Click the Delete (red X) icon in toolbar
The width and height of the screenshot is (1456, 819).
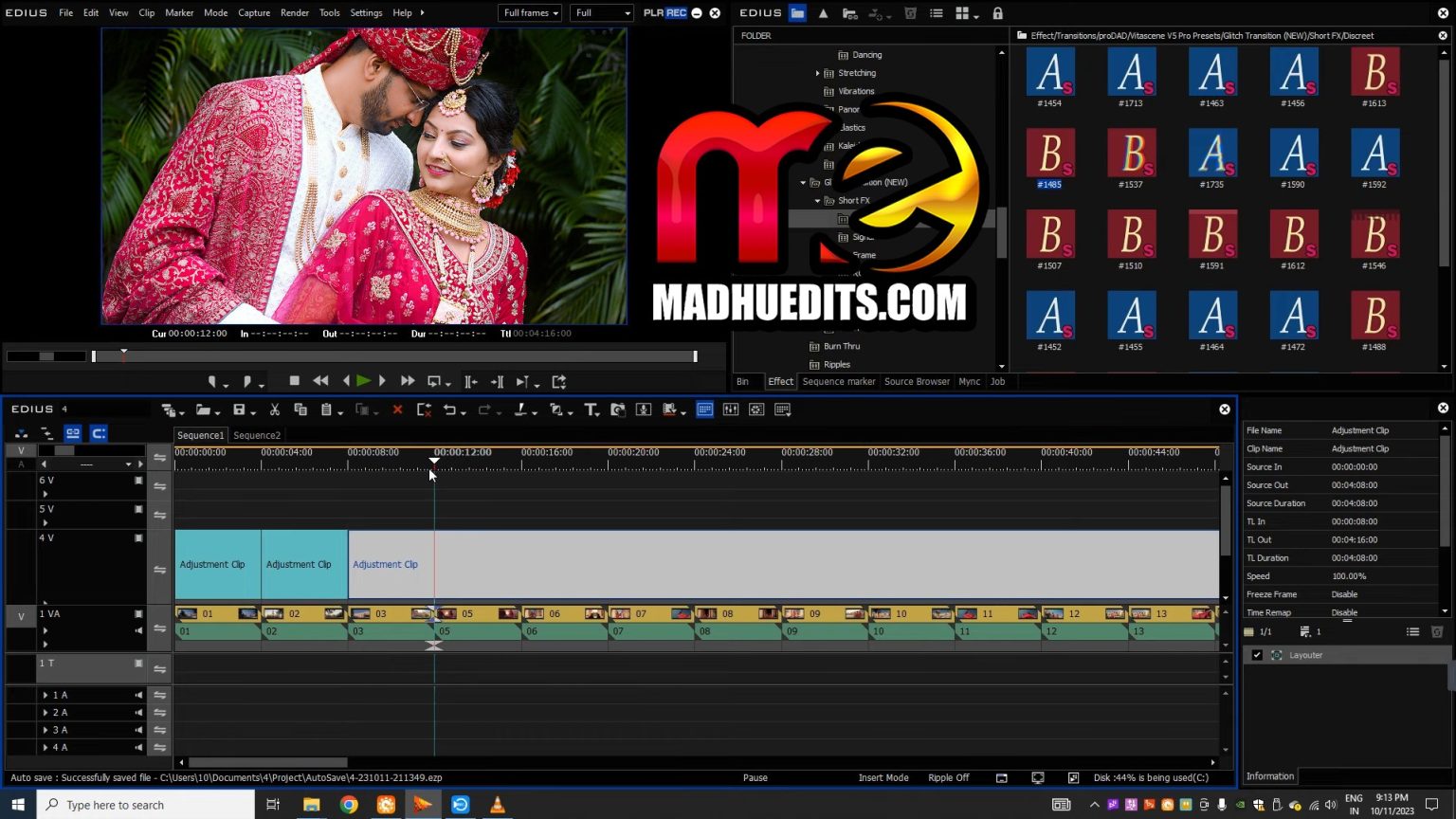coord(397,409)
